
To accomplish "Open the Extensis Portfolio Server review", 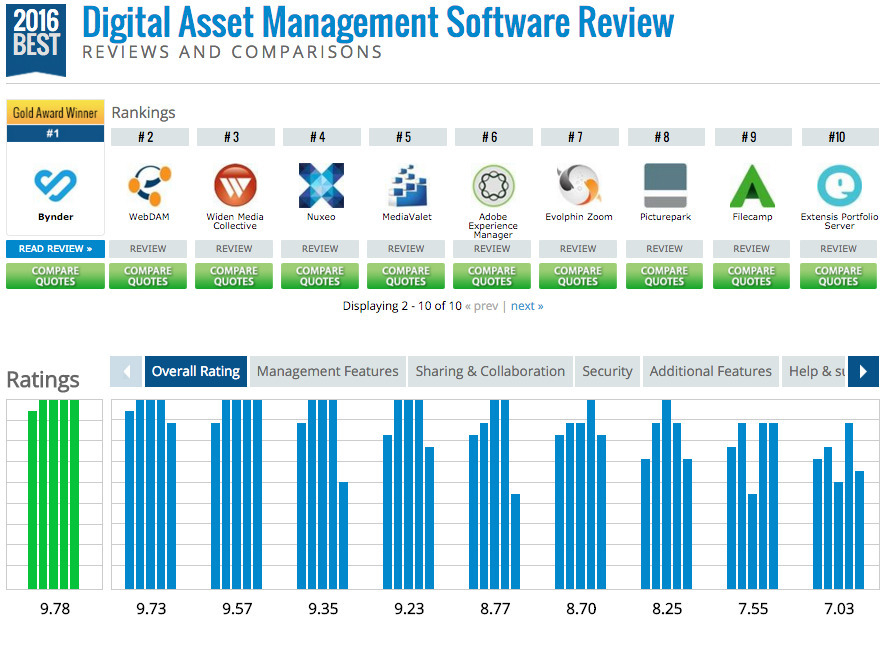I will click(x=838, y=249).
